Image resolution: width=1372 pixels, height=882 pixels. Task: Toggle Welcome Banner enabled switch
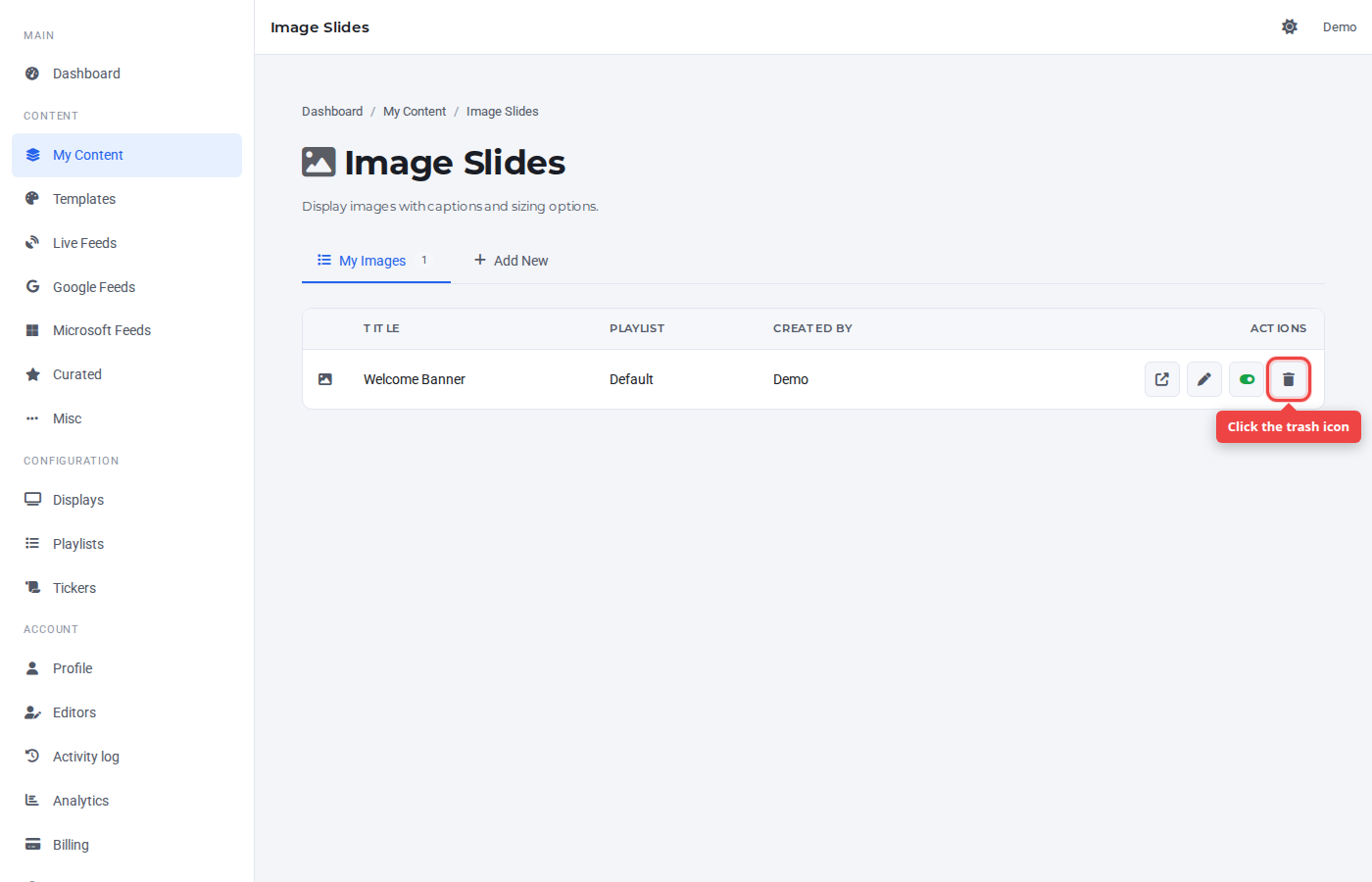tap(1247, 379)
